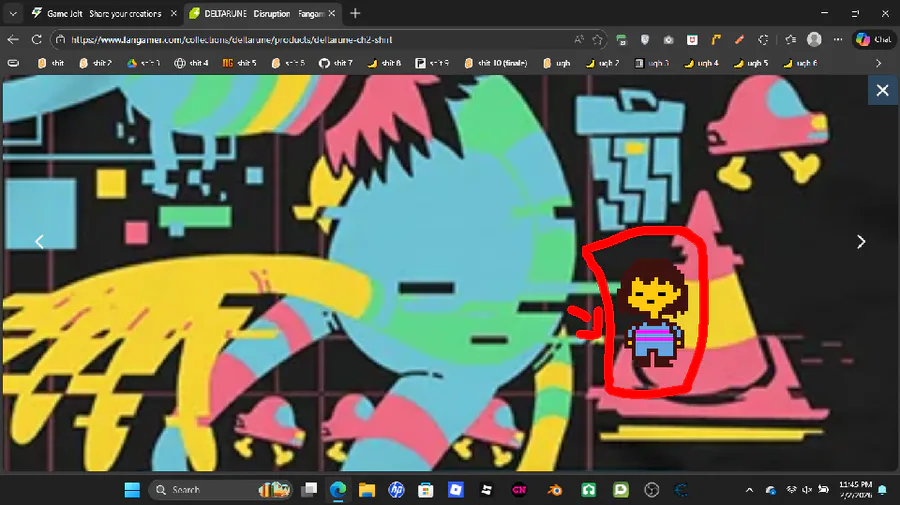Show the previous product image
Viewport: 900px width, 505px height.
click(40, 242)
